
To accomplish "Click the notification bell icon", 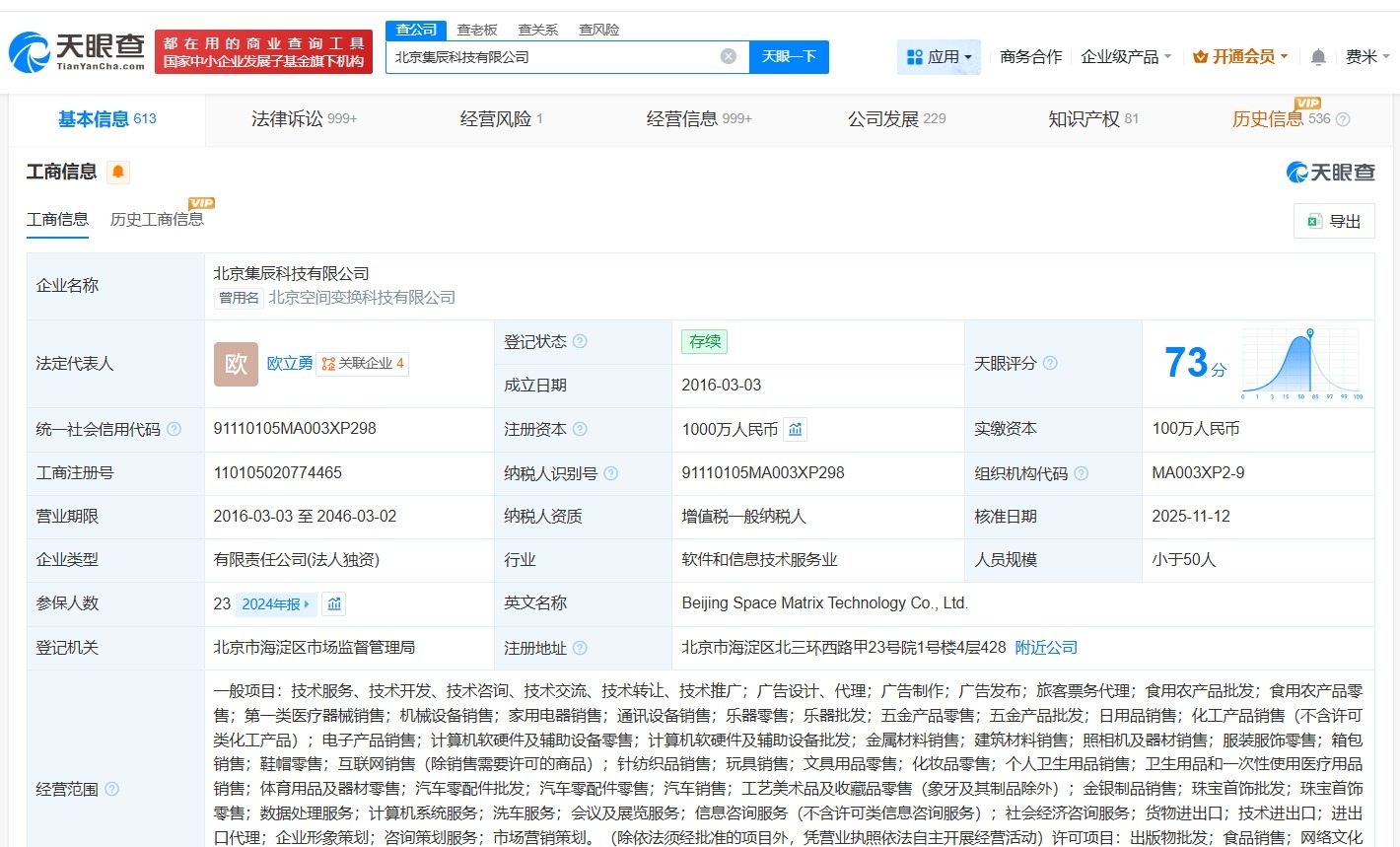I will point(1317,56).
